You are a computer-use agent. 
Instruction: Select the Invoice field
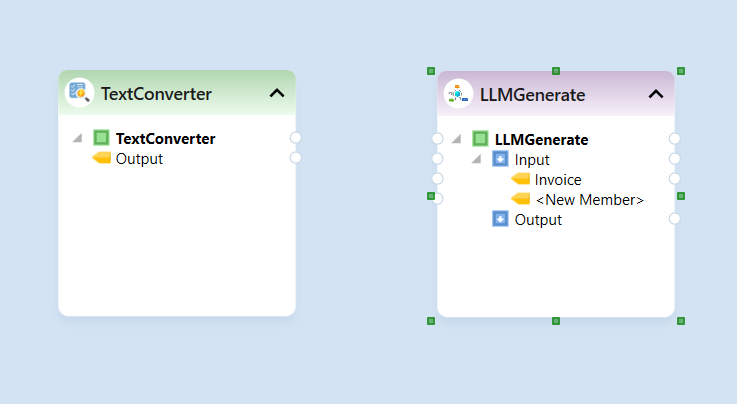point(558,179)
